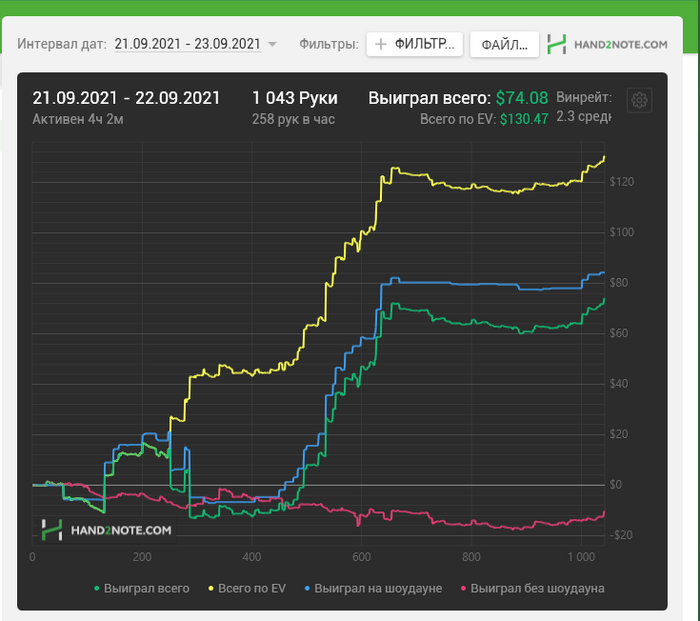Viewport: 700px width, 621px height.
Task: Toggle green 'Выиграл всего' legend dot
Action: (96, 588)
